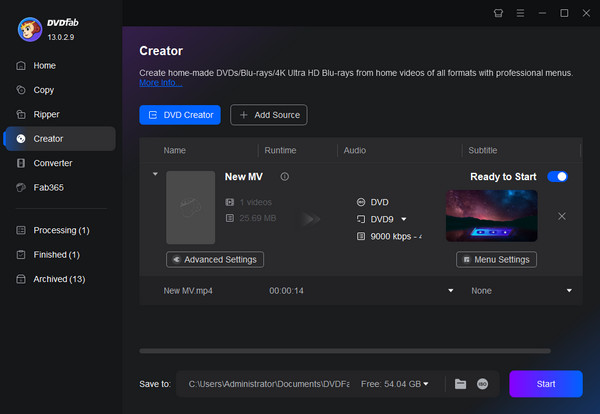Click the Save to path field

click(269, 384)
